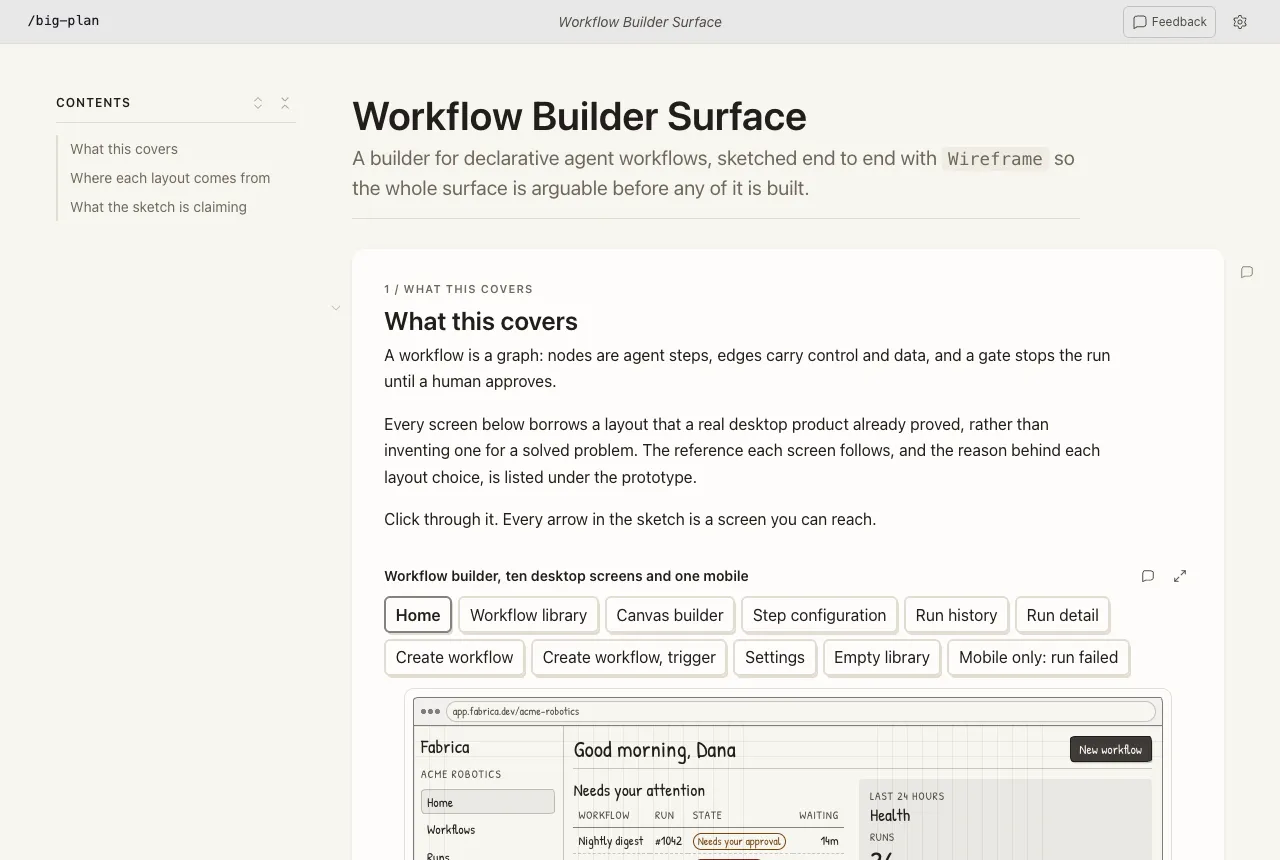Switch to Canvas builder screen
This screenshot has height=860, width=1280.
coord(670,615)
